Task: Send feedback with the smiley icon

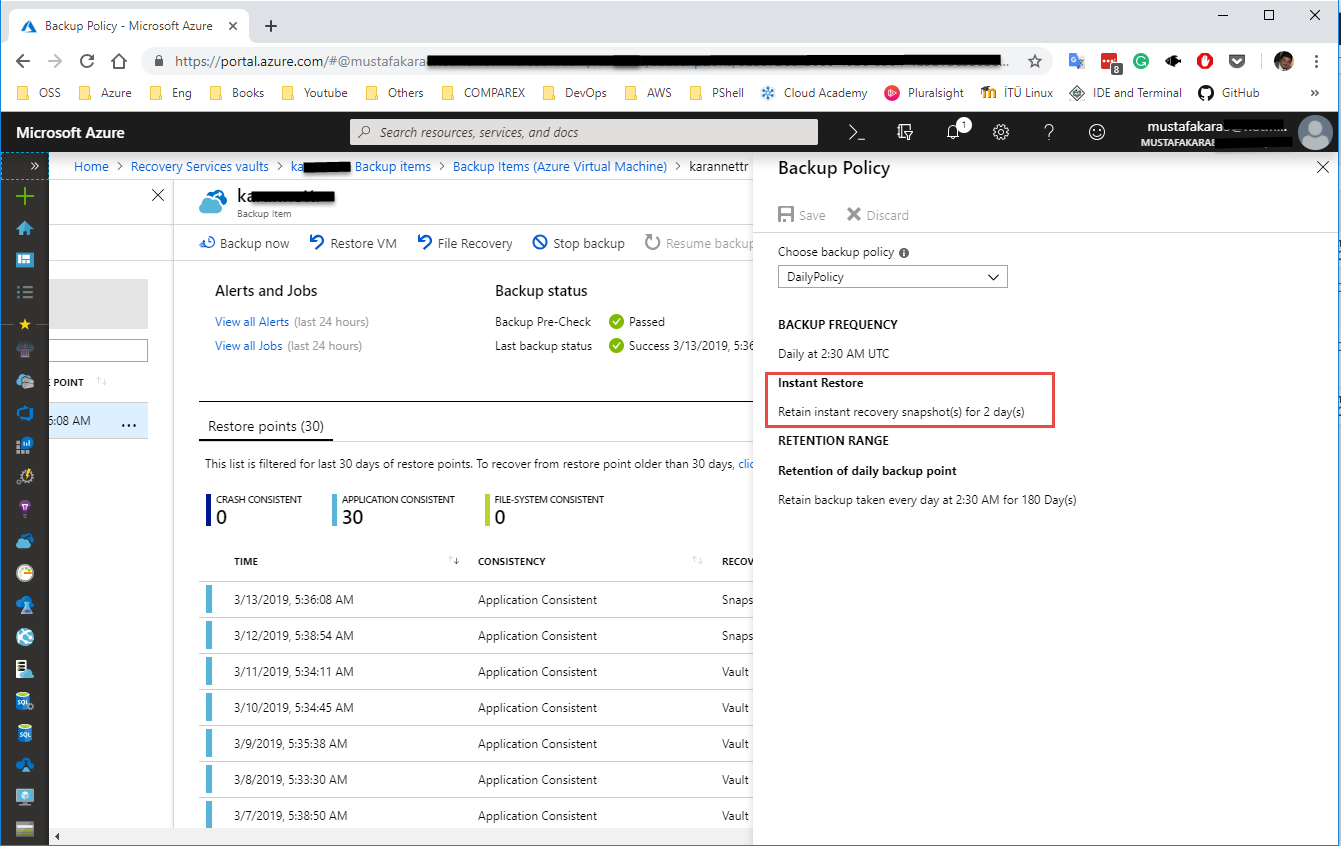Action: [x=1097, y=132]
